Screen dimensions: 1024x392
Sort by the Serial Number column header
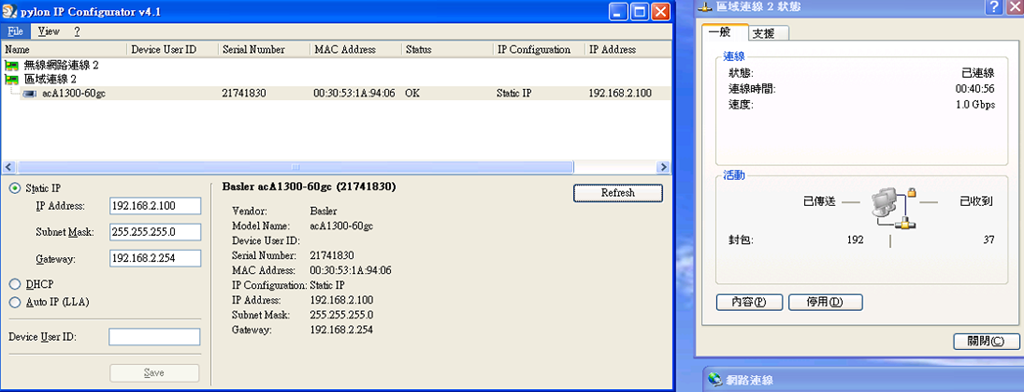coord(264,49)
